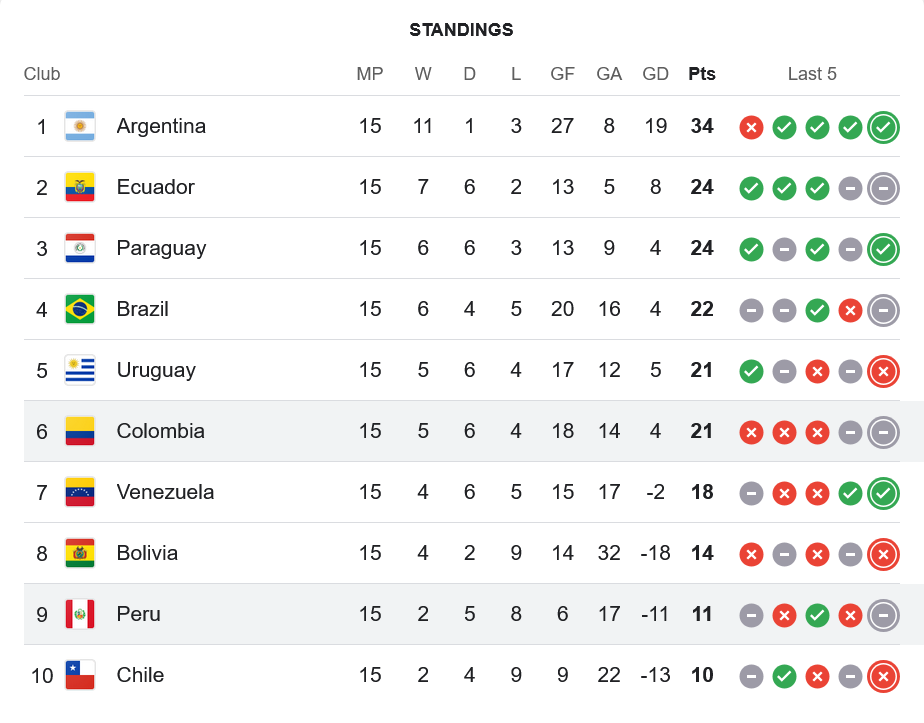The height and width of the screenshot is (723, 924).
Task: Click the Ecuador flag icon
Action: click(x=80, y=188)
